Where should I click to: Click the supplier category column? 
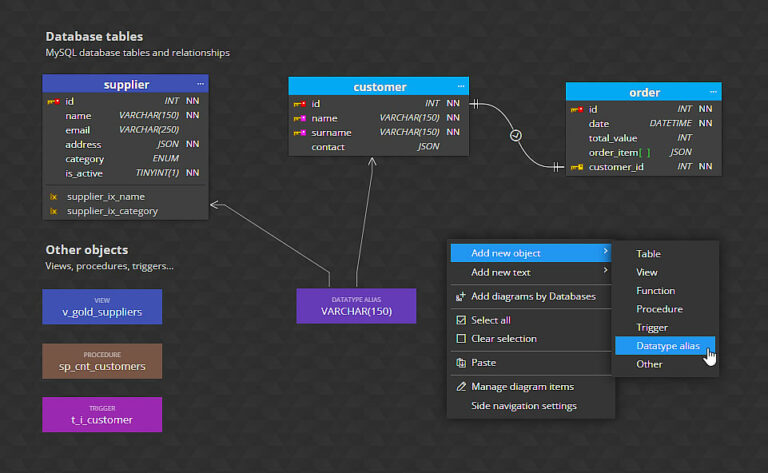pos(125,159)
